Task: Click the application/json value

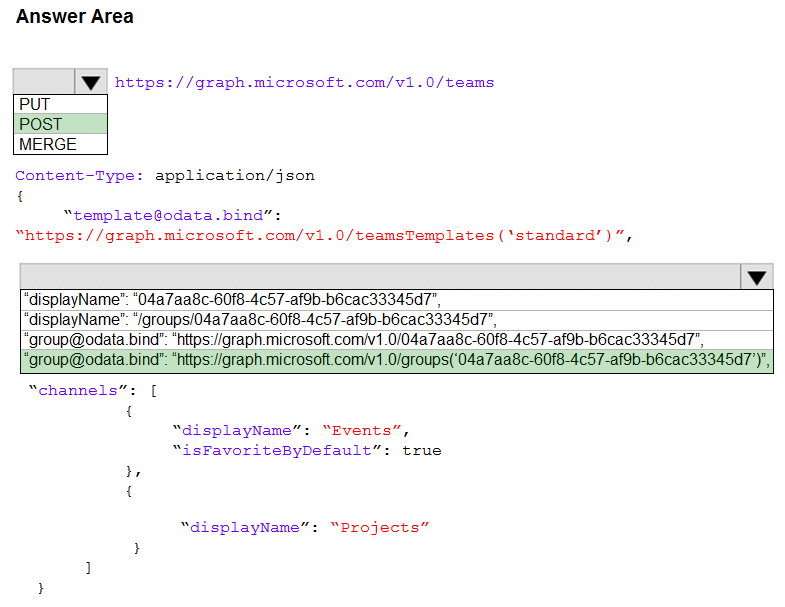Action: point(235,176)
